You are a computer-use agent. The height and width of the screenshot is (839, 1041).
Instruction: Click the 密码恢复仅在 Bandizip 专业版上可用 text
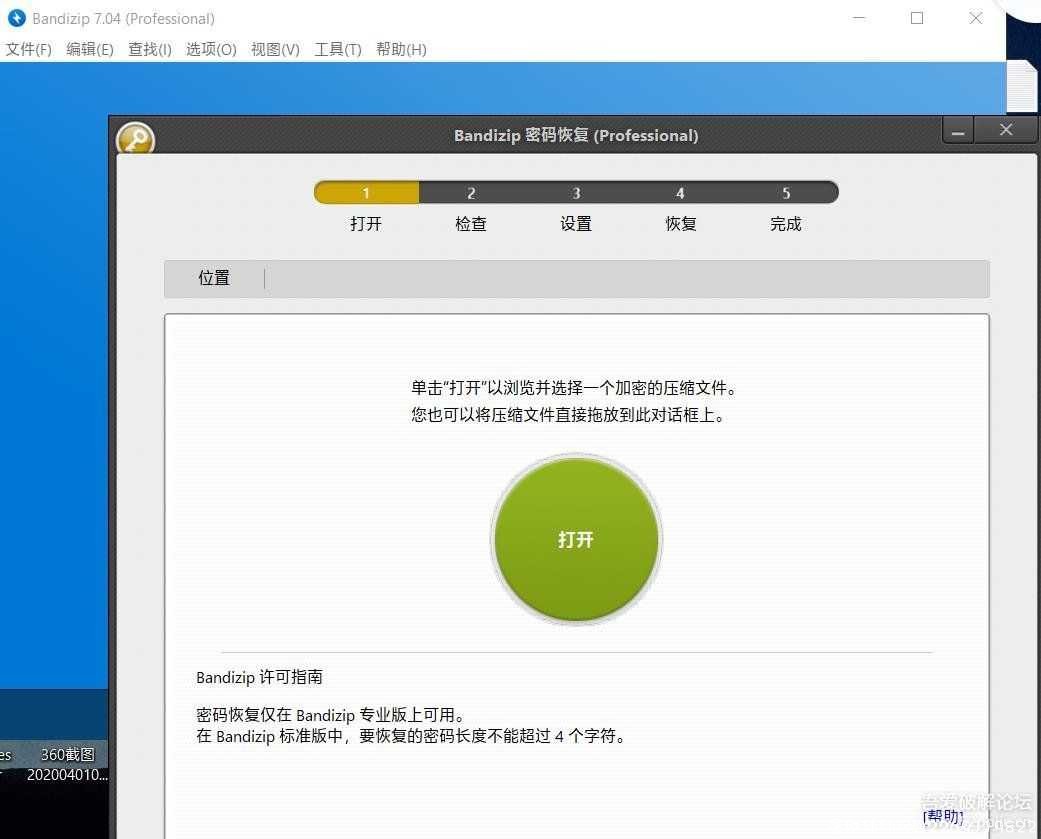pos(330,715)
